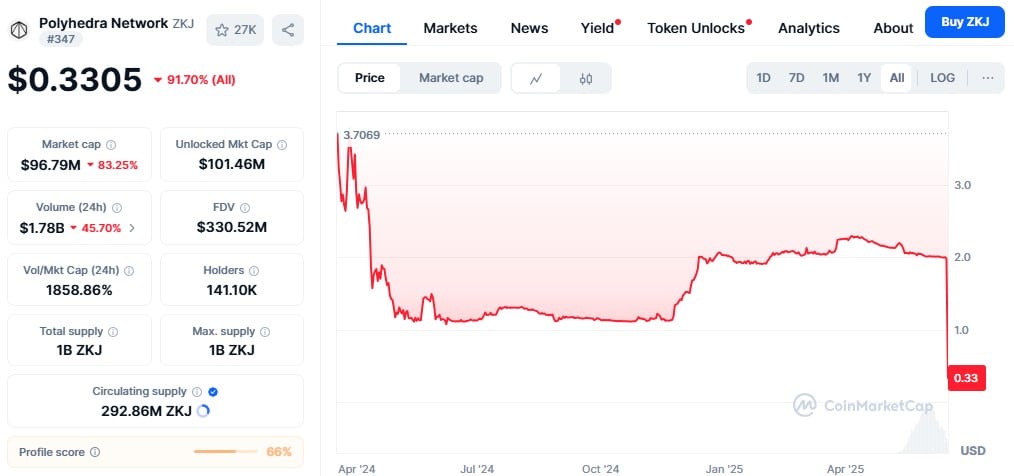Open the News tab
Viewport: 1014px width, 476px height.
[529, 28]
